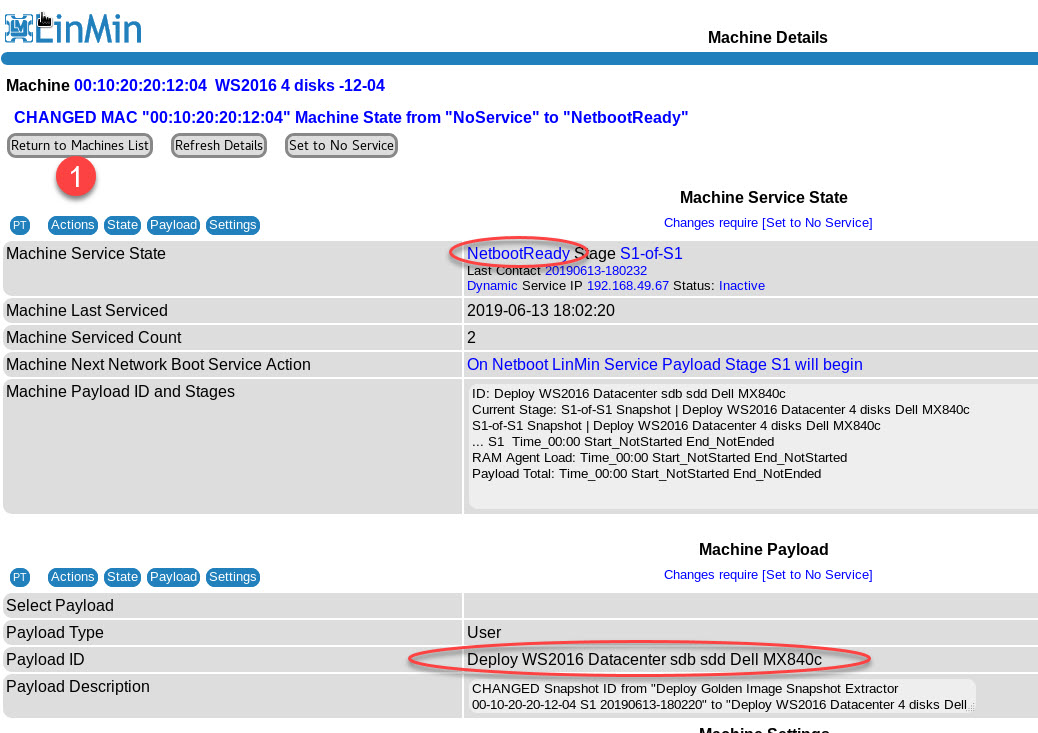The height and width of the screenshot is (733, 1038).
Task: Open Settings tab in Machine Service State section
Action: coord(233,225)
